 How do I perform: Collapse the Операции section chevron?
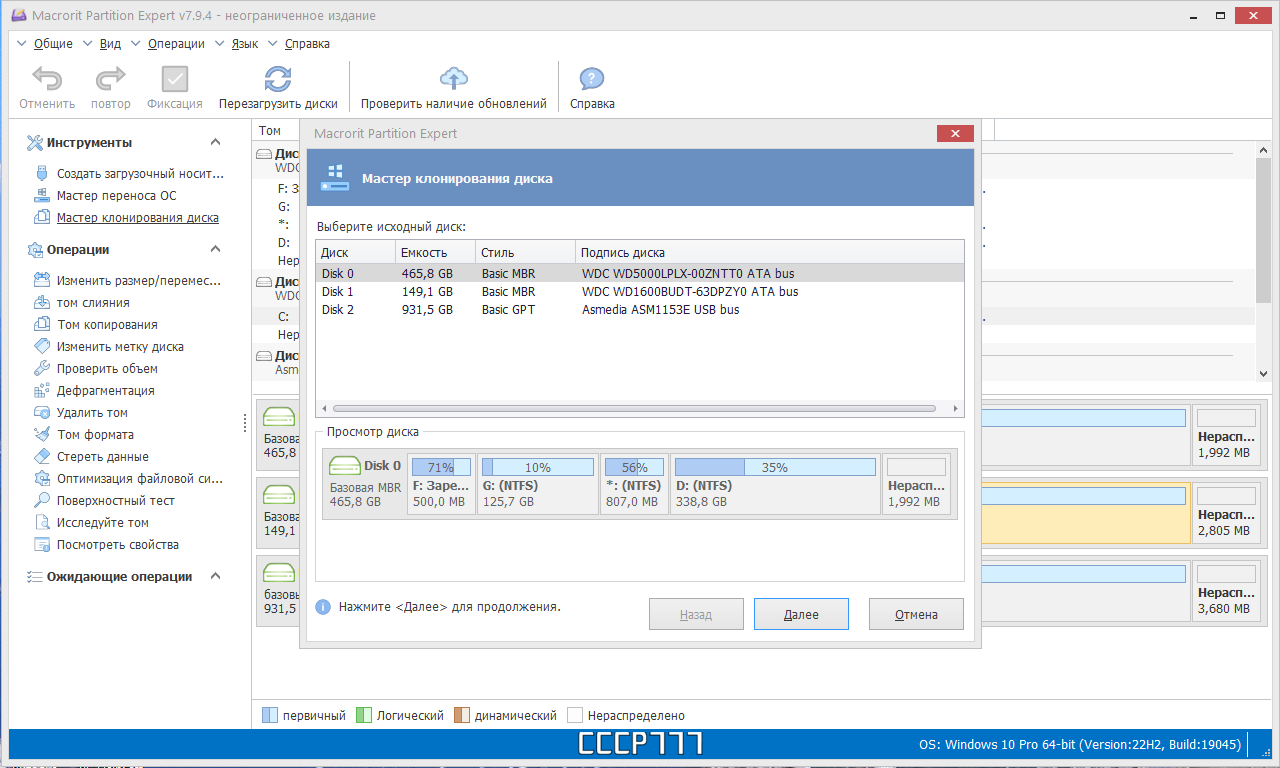(215, 250)
